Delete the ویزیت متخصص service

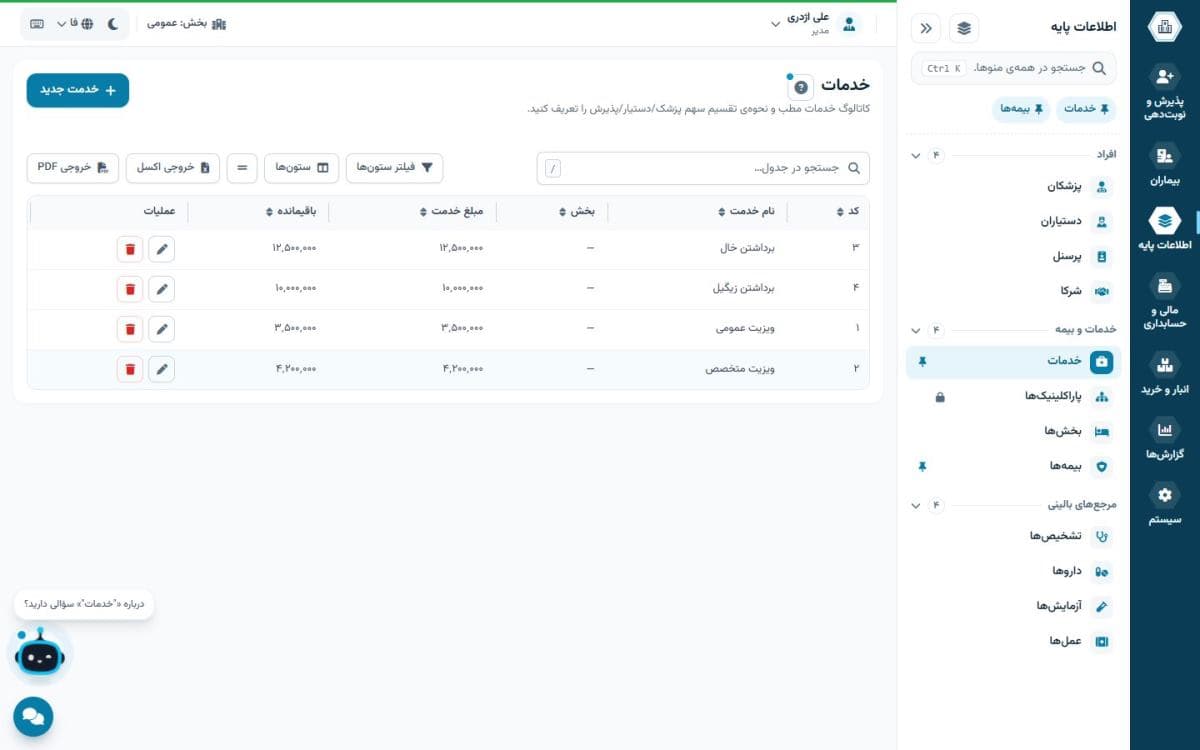(x=130, y=370)
